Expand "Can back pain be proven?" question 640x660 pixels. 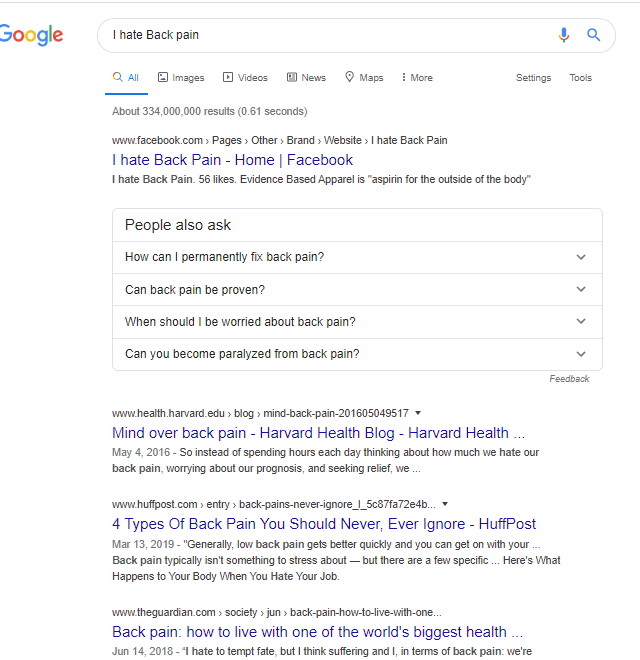(x=357, y=290)
